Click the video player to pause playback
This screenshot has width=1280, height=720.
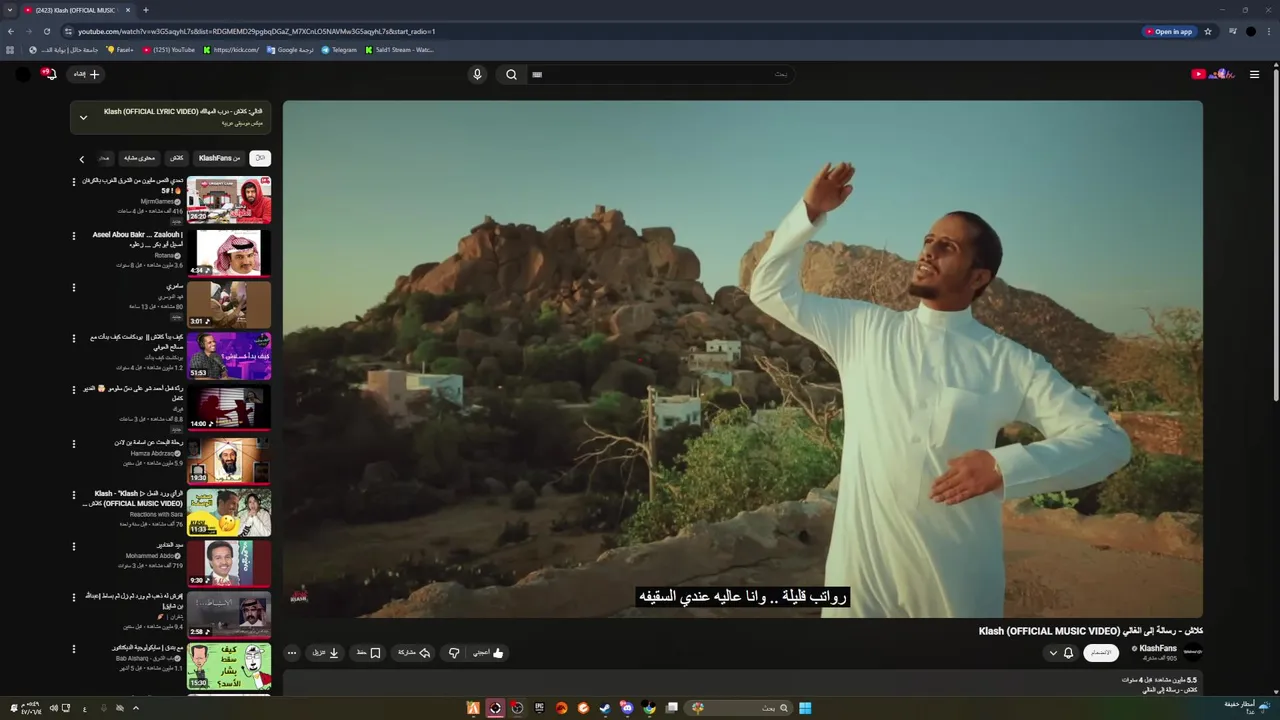[742, 359]
